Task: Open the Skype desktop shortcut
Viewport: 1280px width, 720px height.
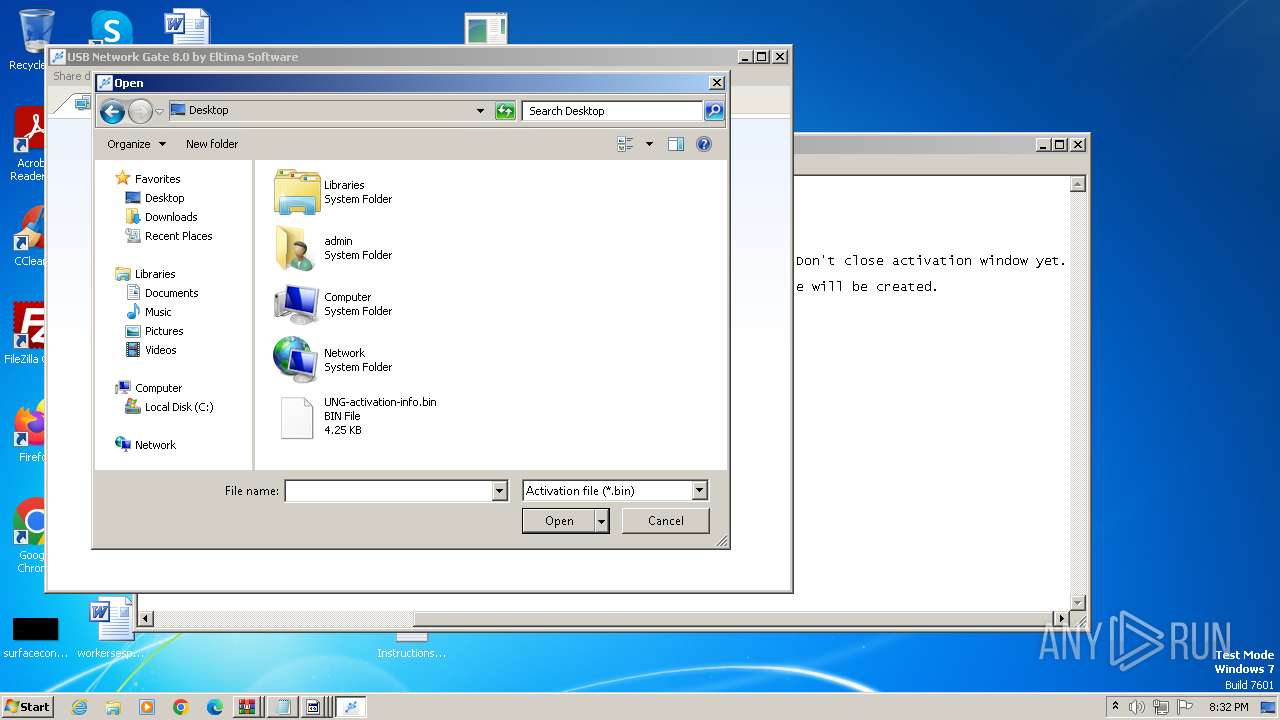Action: (110, 28)
